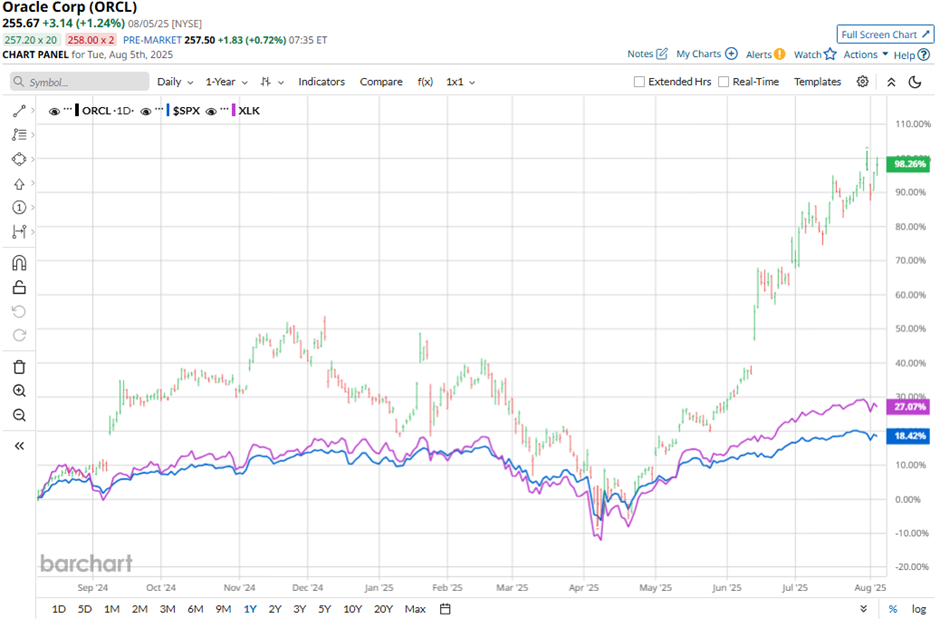Click $SPX blue series color bar
Image resolution: width=940 pixels, height=619 pixels.
[168, 111]
